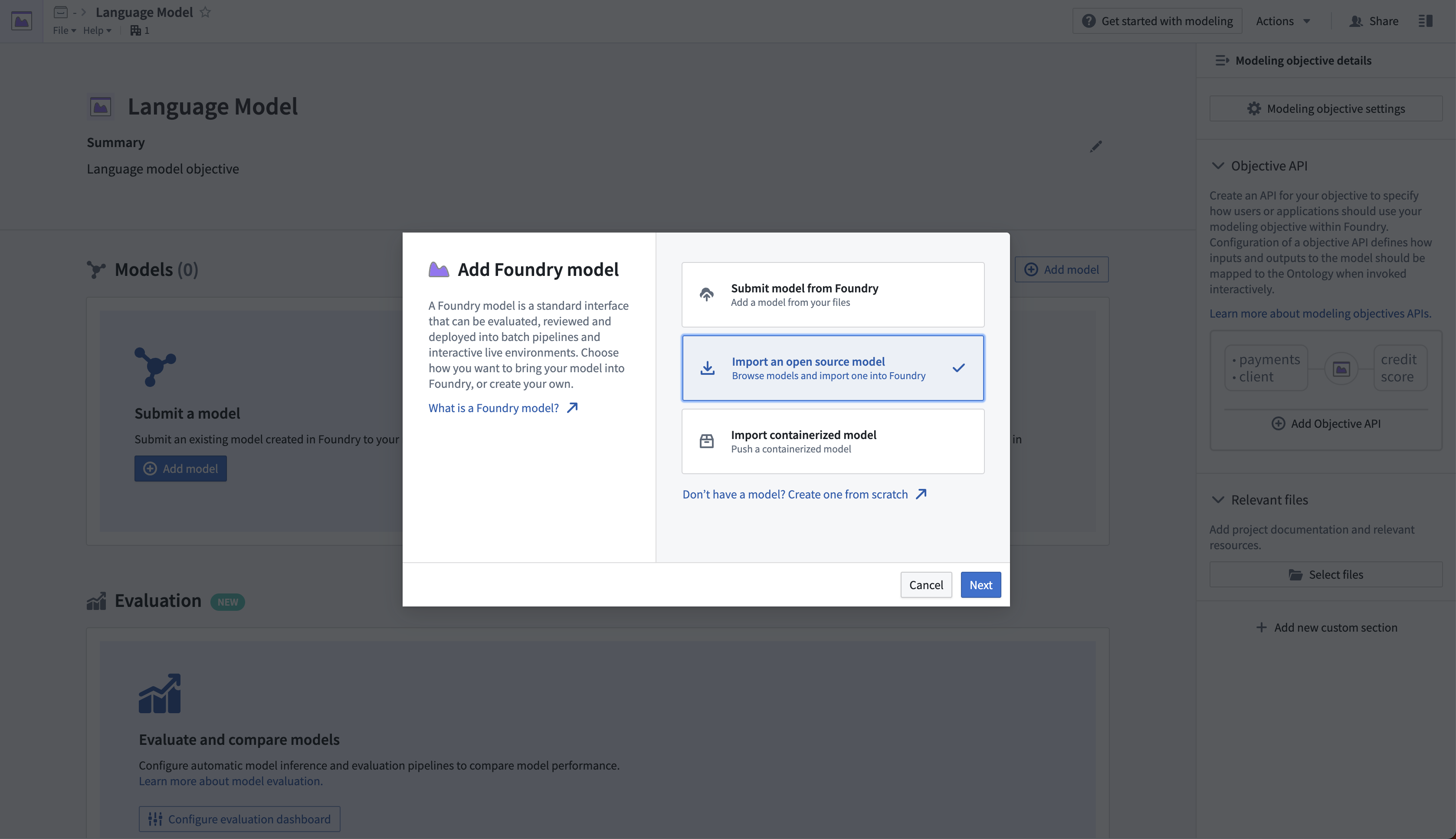Click the Evaluation chart icon beside heading
Screen dimensions: 1456x839
tap(96, 601)
